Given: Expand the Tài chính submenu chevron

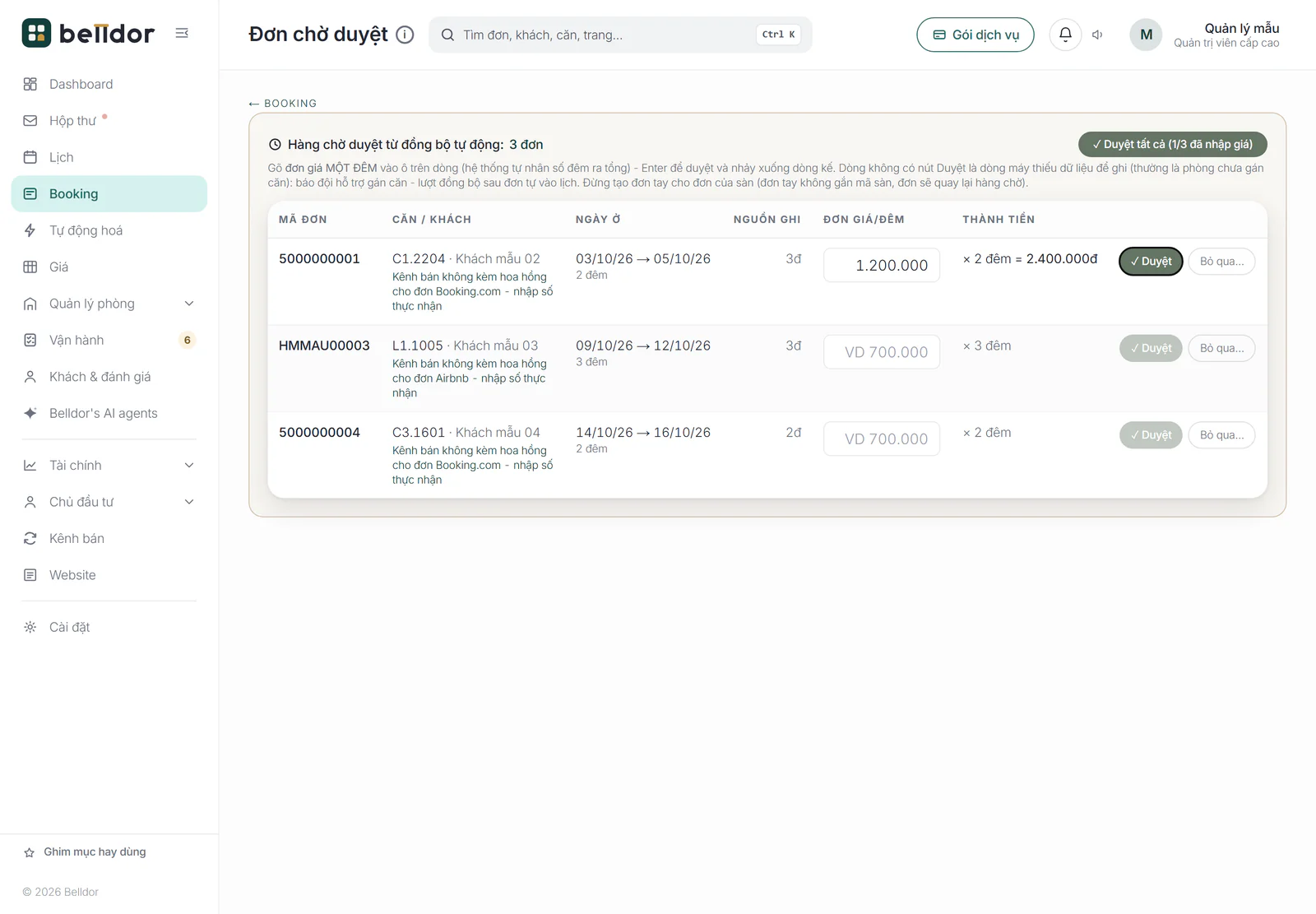Looking at the screenshot, I should pos(189,465).
